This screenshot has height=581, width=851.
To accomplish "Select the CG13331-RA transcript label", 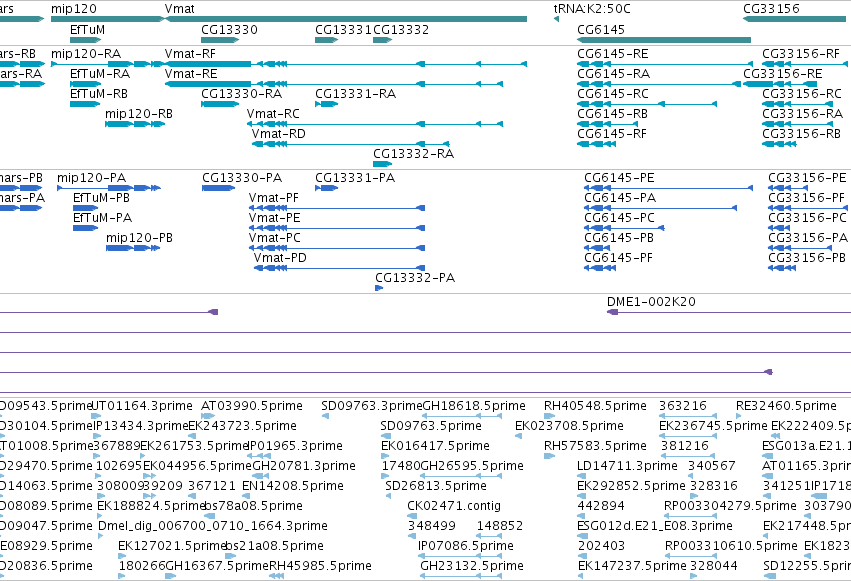I will coord(355,94).
